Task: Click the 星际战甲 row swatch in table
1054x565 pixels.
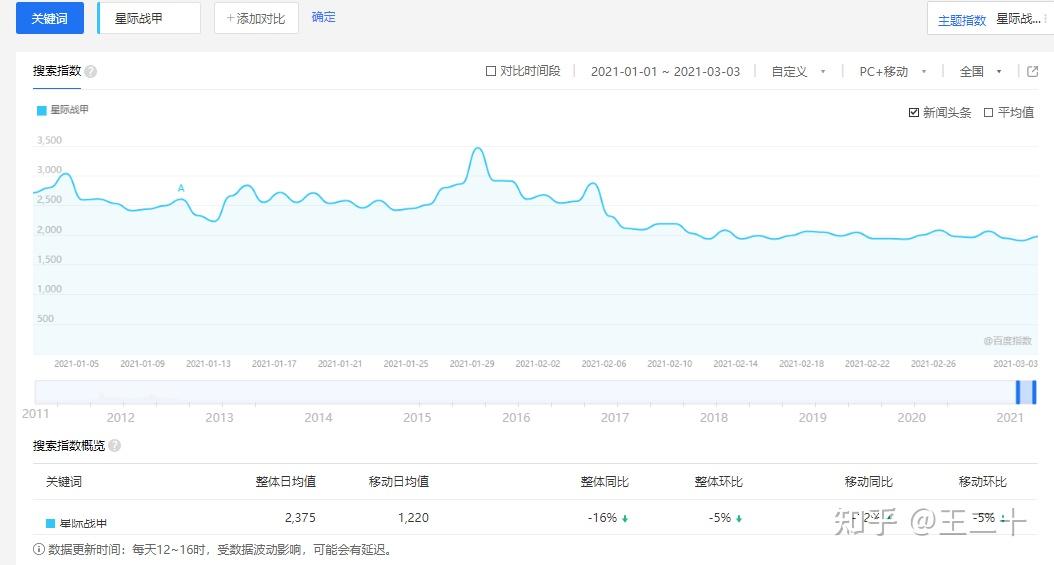Action: click(x=50, y=523)
